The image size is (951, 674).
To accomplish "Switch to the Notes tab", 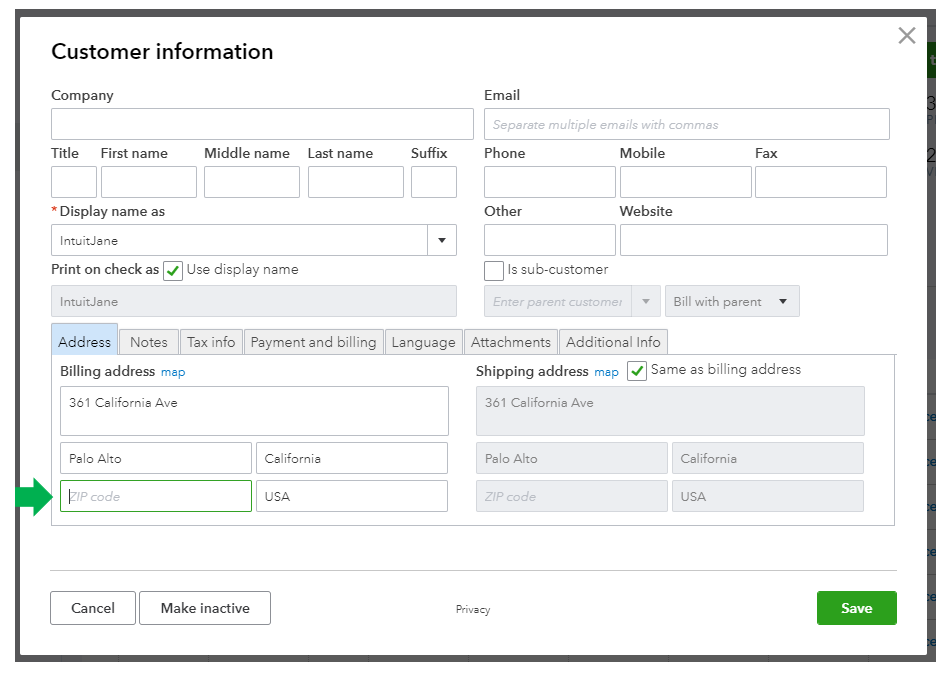I will (x=149, y=342).
